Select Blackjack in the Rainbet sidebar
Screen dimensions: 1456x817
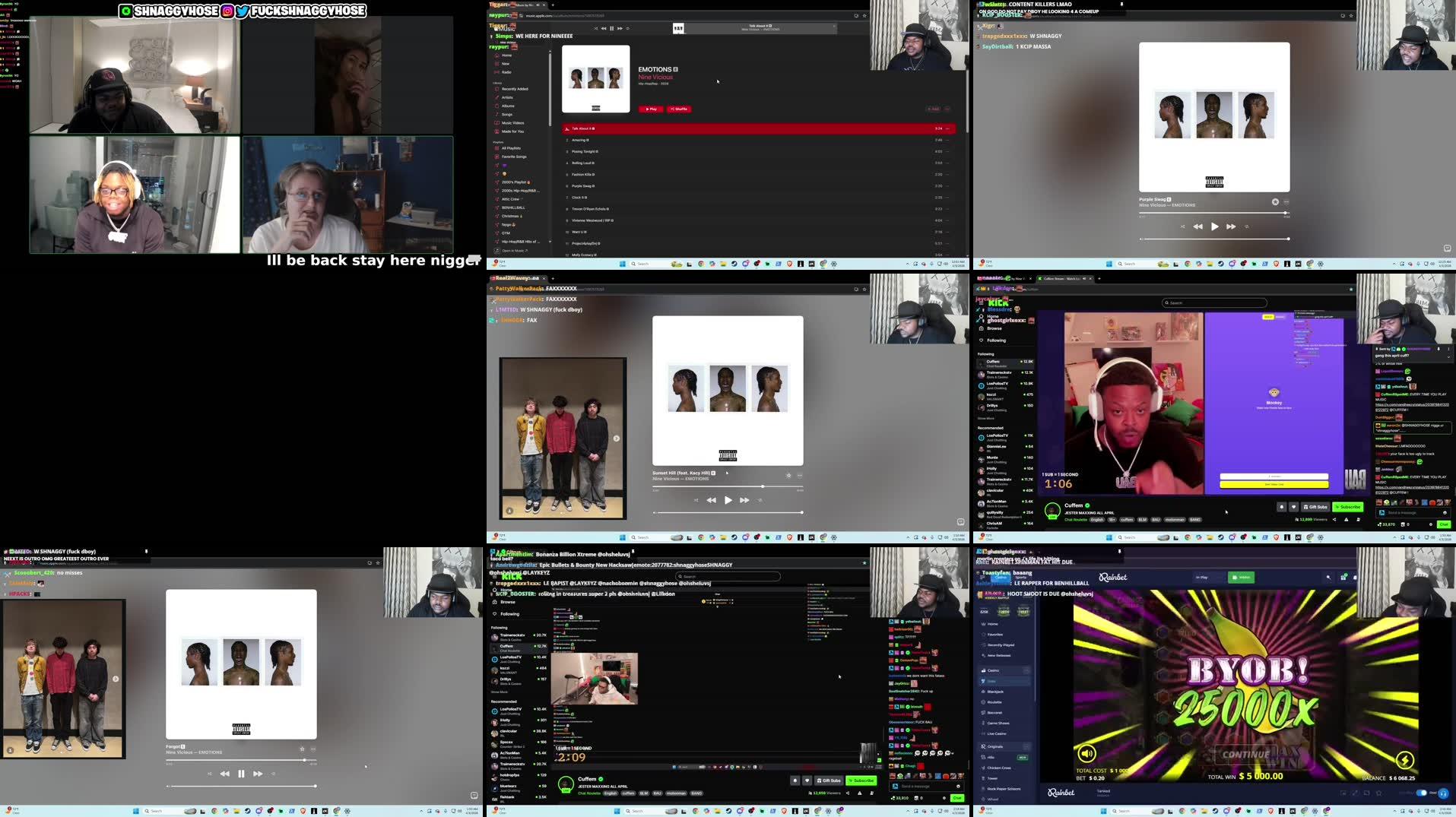point(994,692)
